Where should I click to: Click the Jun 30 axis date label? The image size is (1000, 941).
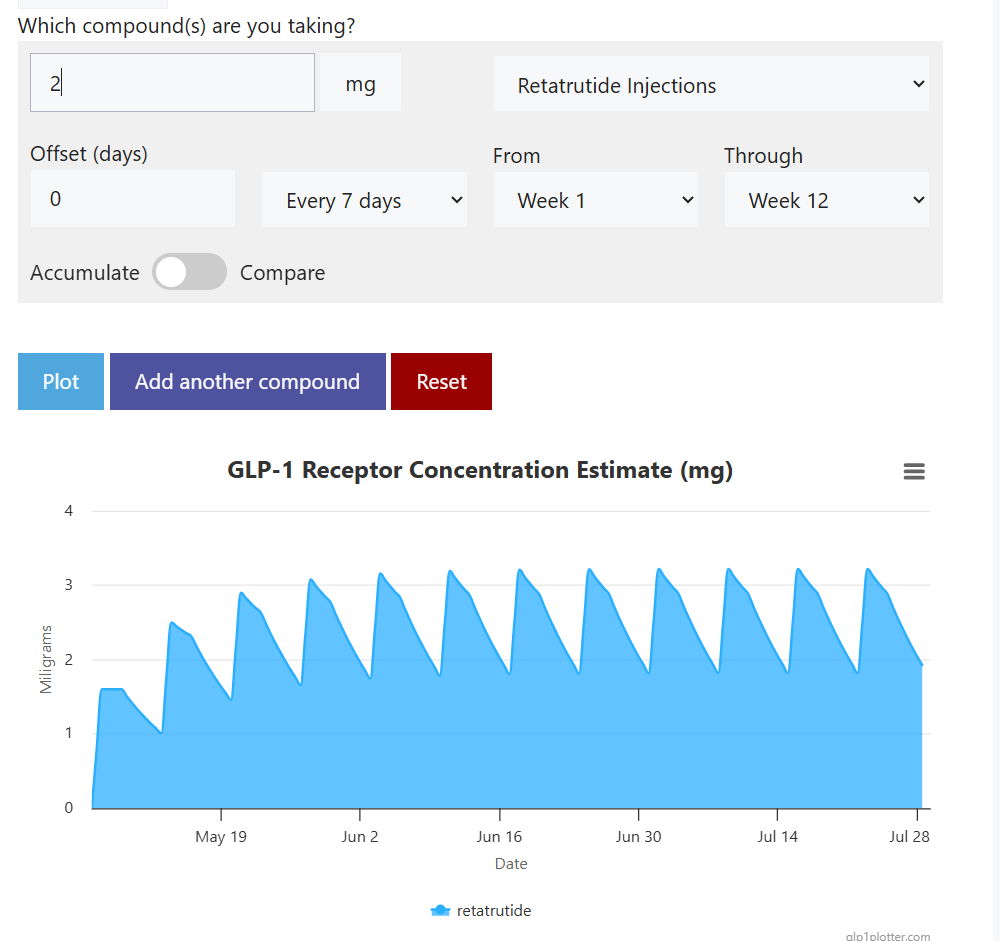638,836
